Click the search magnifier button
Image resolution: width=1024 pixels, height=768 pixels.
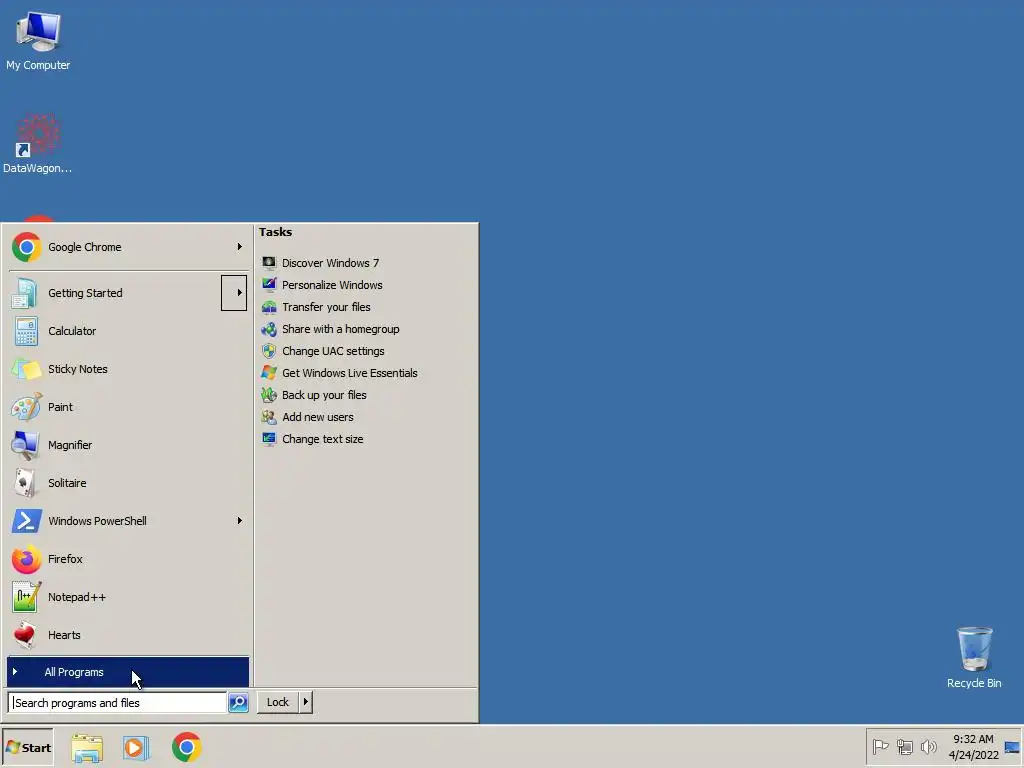click(x=238, y=703)
